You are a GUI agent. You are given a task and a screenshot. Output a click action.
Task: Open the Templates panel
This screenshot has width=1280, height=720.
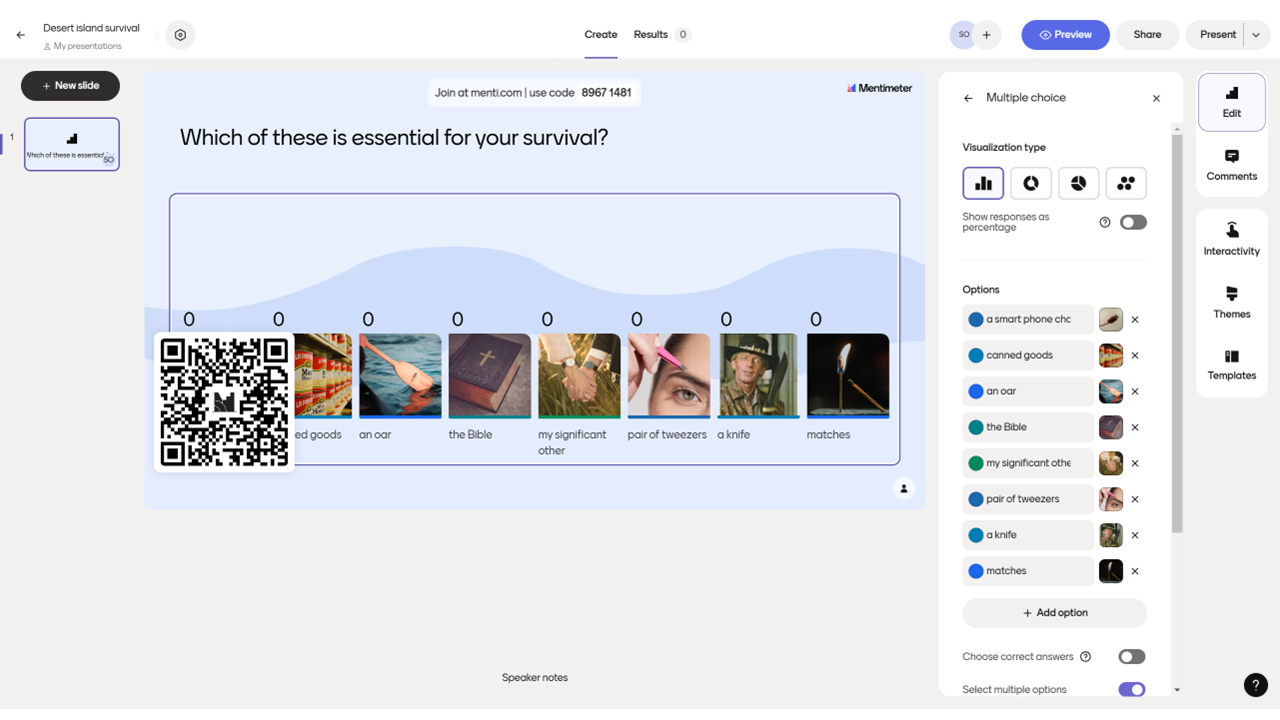coord(1231,364)
